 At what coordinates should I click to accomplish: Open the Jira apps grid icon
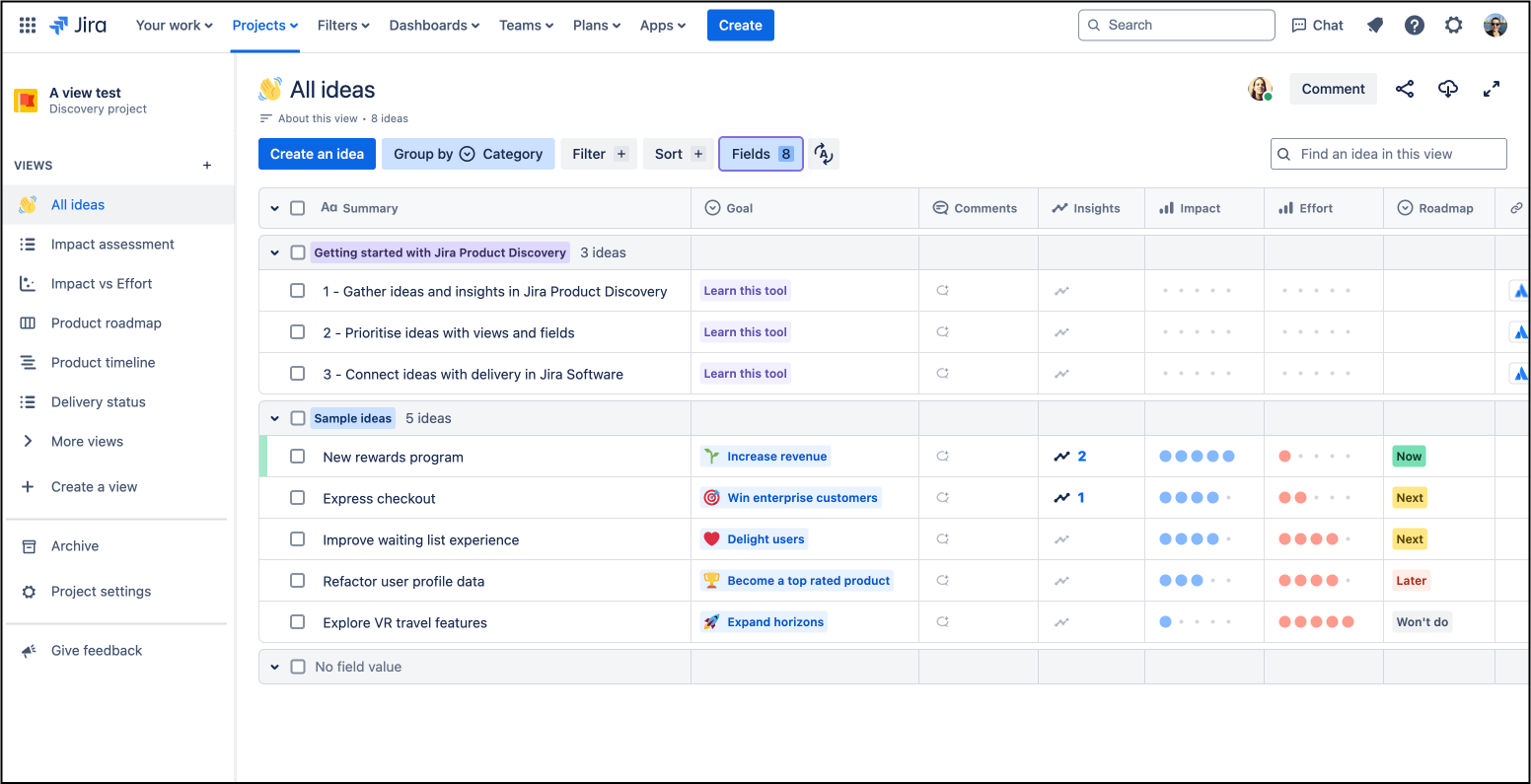click(x=27, y=24)
